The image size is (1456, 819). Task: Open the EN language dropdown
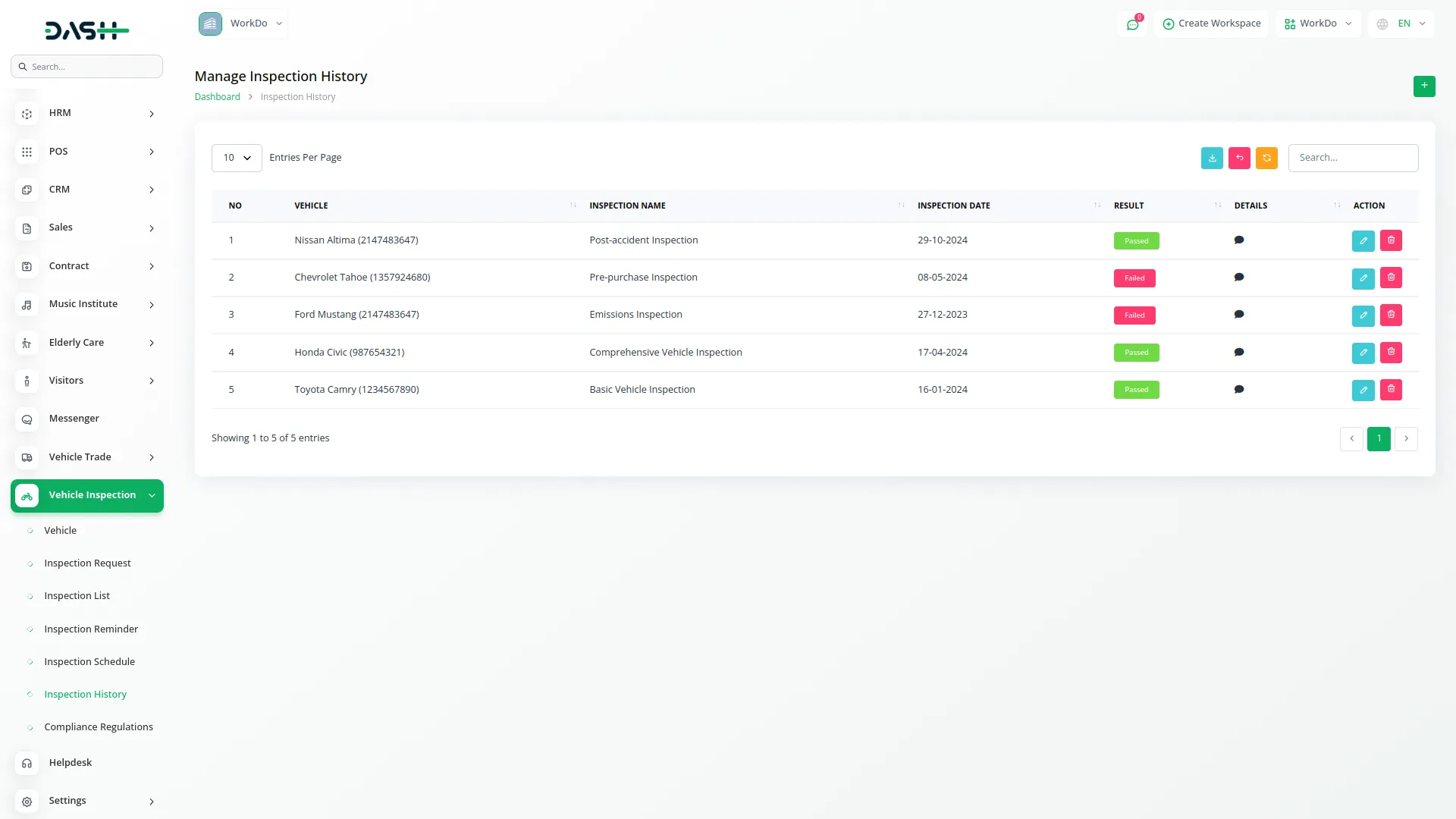tap(1402, 24)
